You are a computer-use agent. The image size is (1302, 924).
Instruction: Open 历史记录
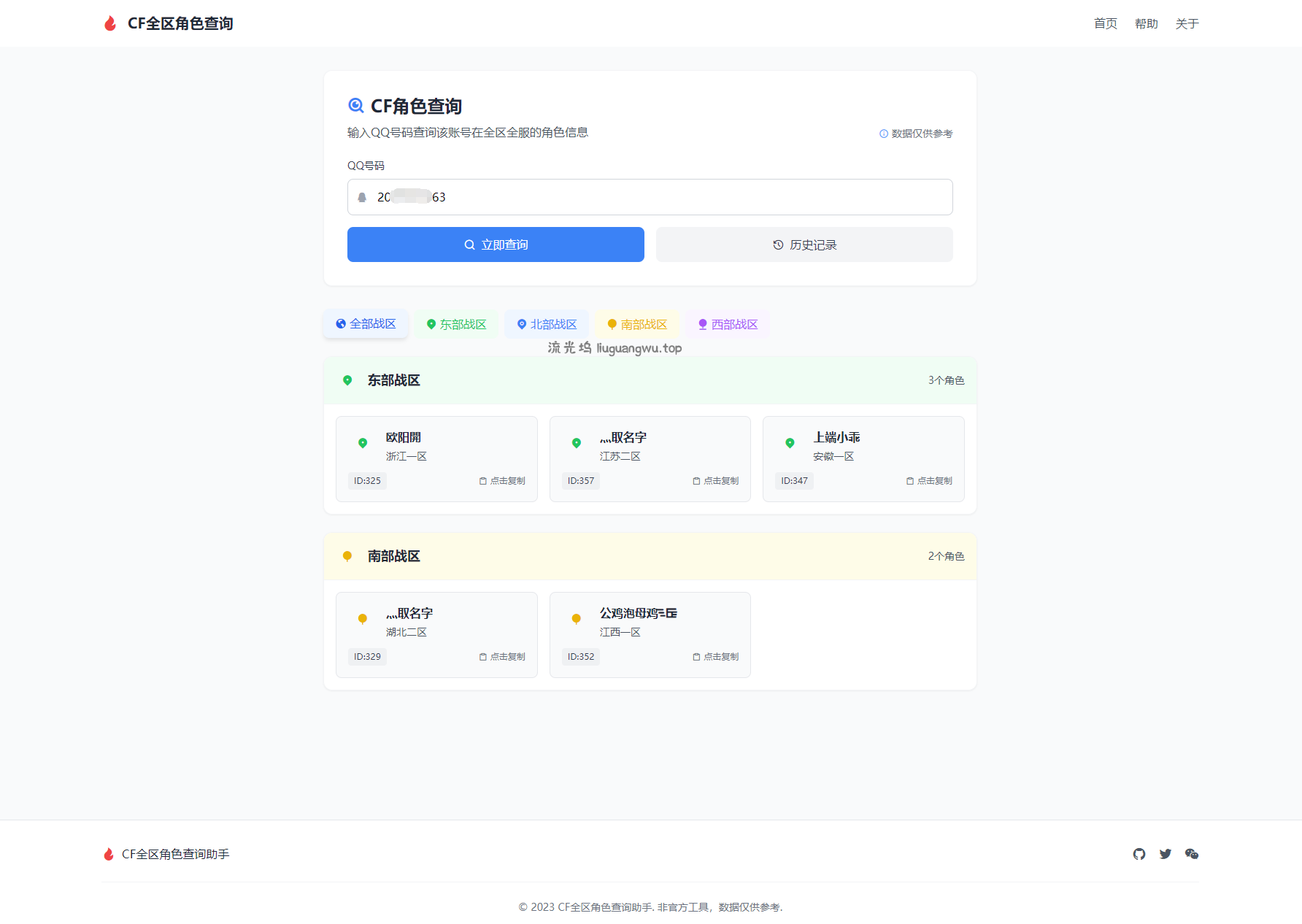804,245
